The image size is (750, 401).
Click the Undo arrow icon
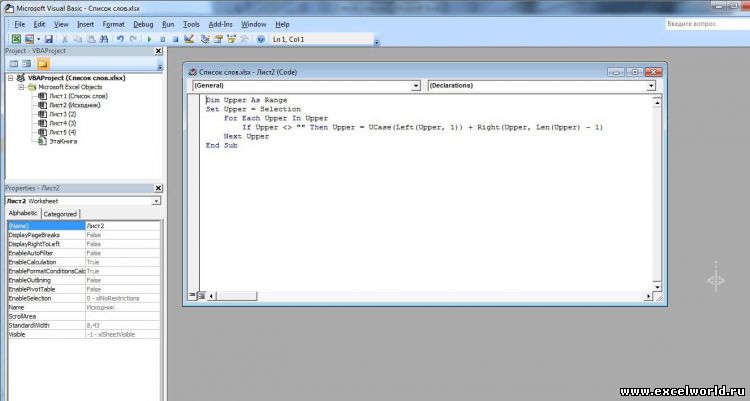coord(120,39)
